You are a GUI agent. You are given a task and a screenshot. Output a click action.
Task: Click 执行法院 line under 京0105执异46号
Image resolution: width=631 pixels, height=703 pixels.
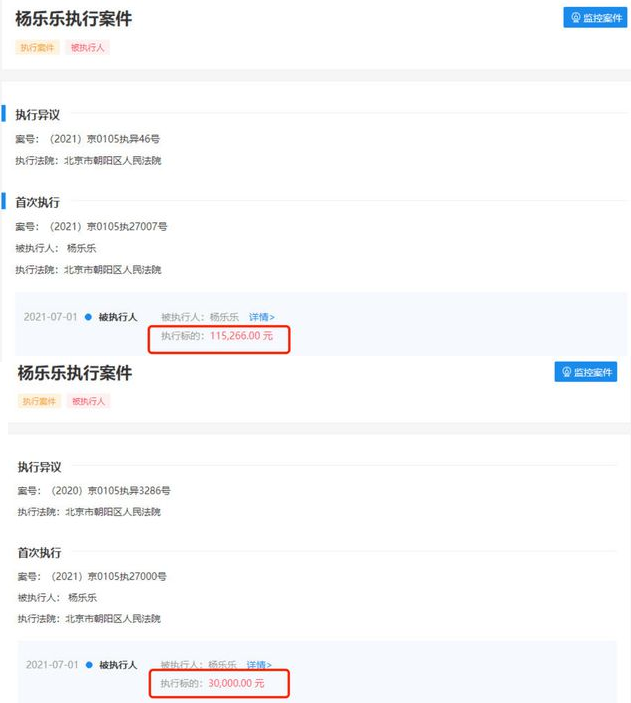pyautogui.click(x=88, y=161)
